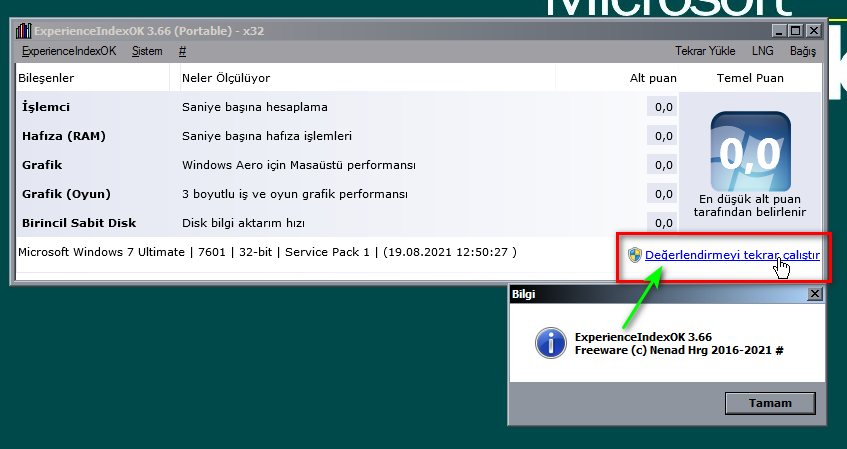The height and width of the screenshot is (449, 847).
Task: Click 'Saniye başına hafıza işlemleri' description
Action: point(267,136)
